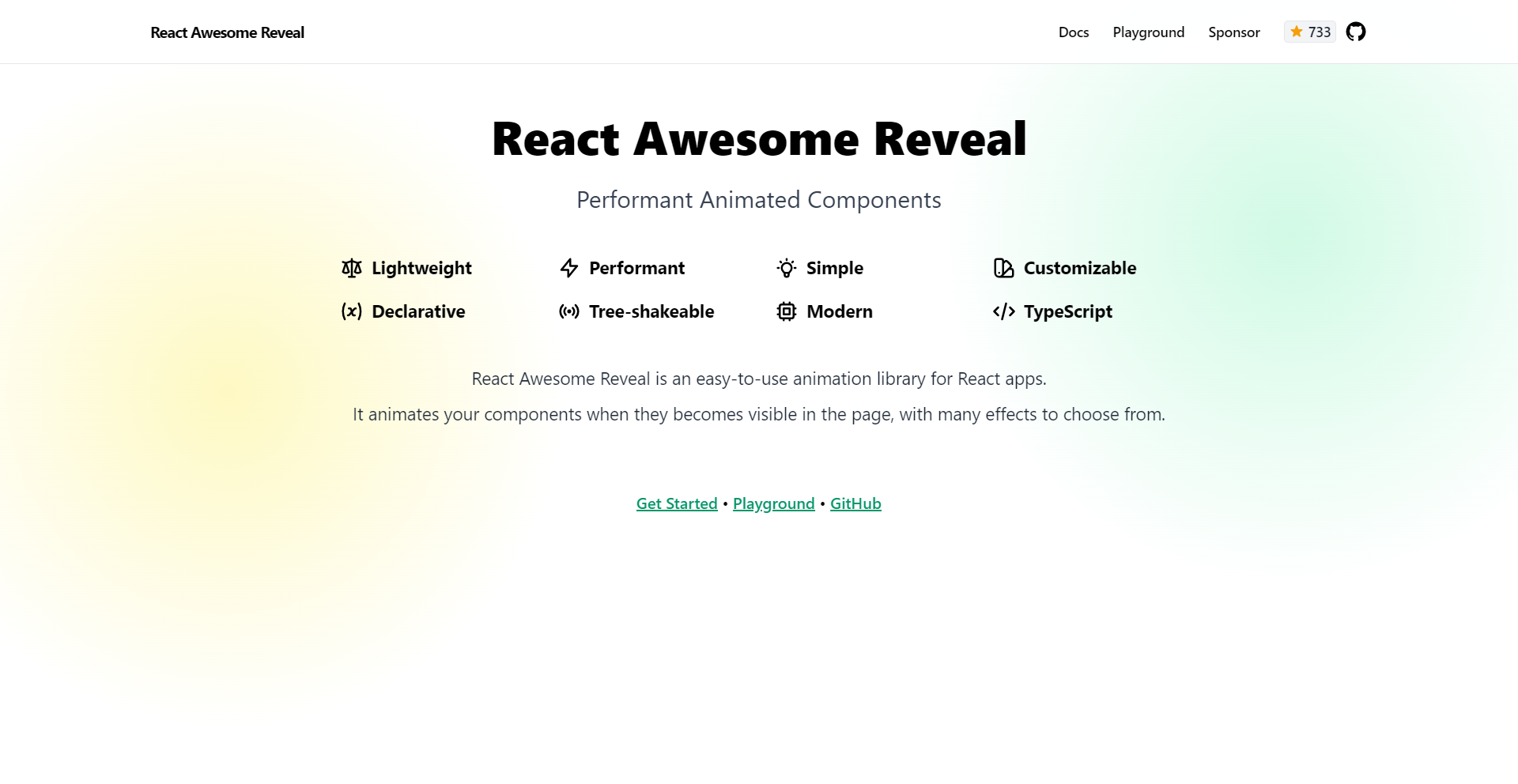The width and height of the screenshot is (1518, 784).
Task: Click the lightbulb icon next to Simple
Action: pos(787,268)
